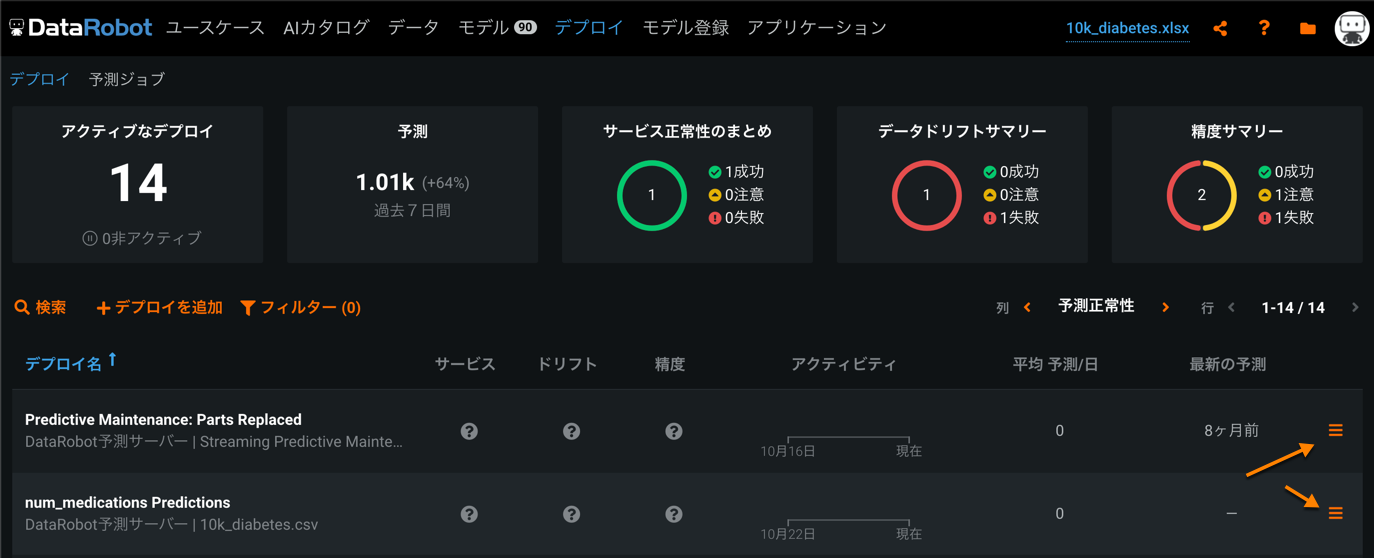Open actions menu for Predictive Maintenance row
Image resolution: width=1374 pixels, height=558 pixels.
click(x=1335, y=430)
